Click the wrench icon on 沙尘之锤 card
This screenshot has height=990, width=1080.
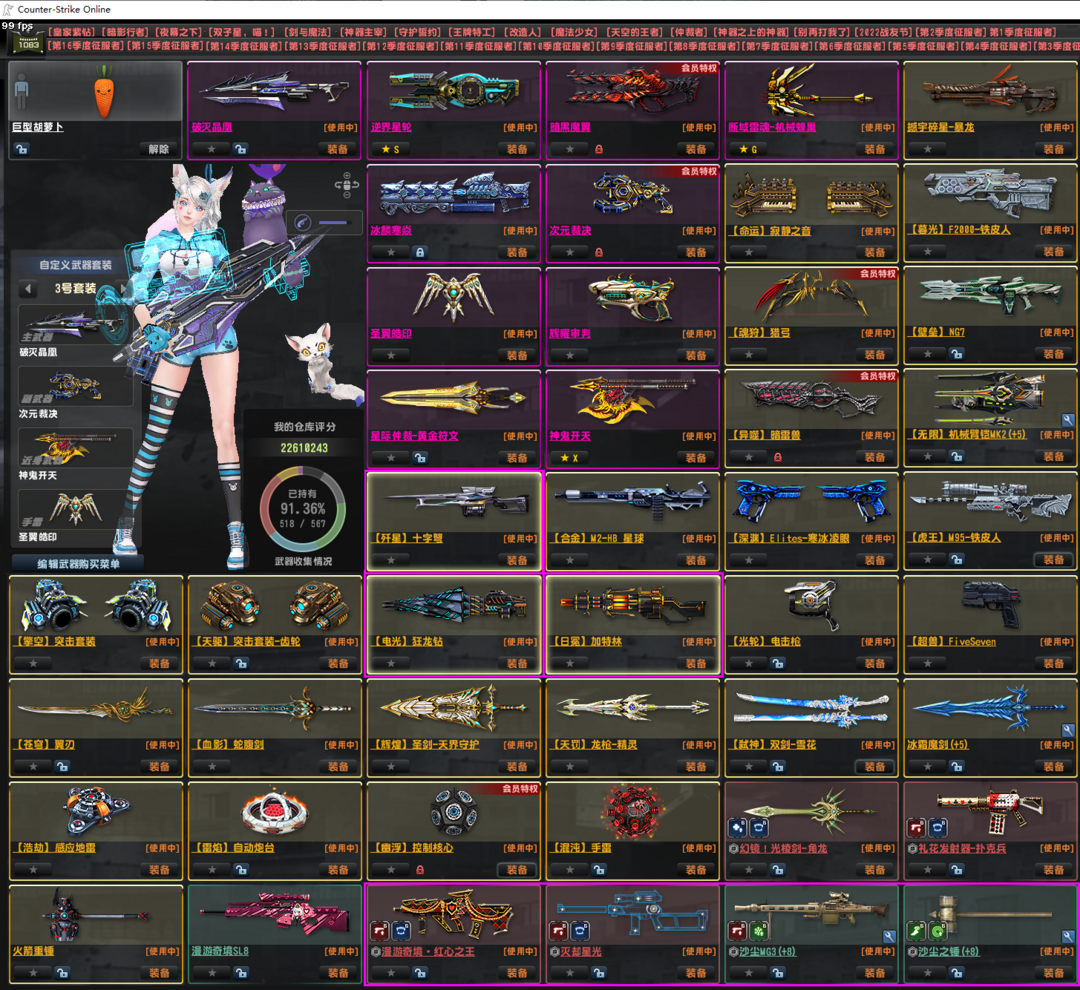tap(1068, 936)
